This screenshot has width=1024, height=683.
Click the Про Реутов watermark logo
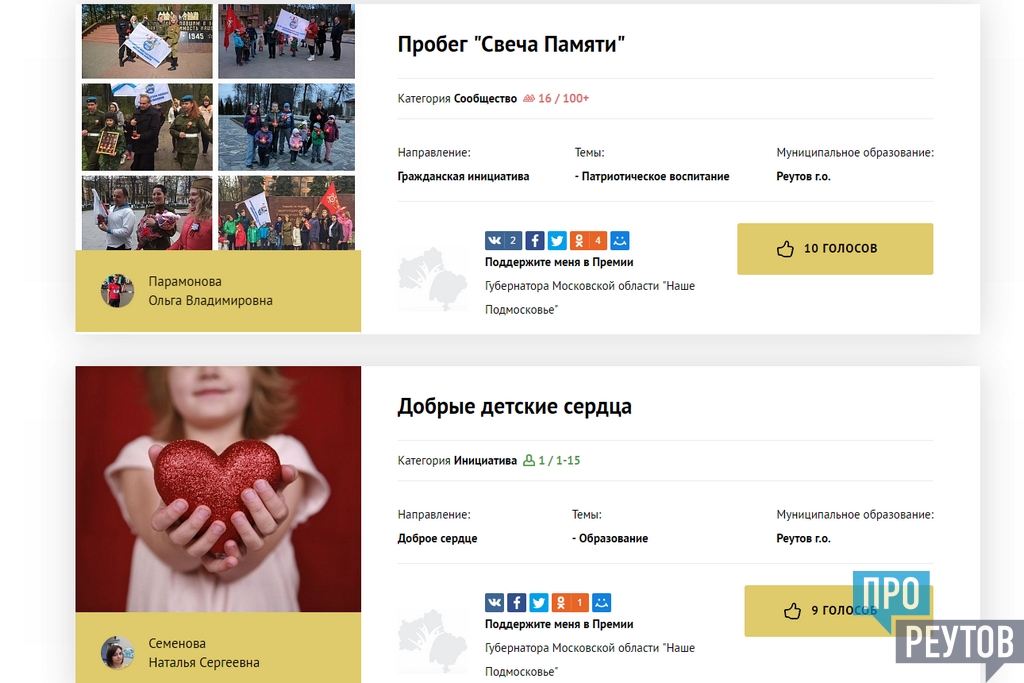click(x=937, y=624)
